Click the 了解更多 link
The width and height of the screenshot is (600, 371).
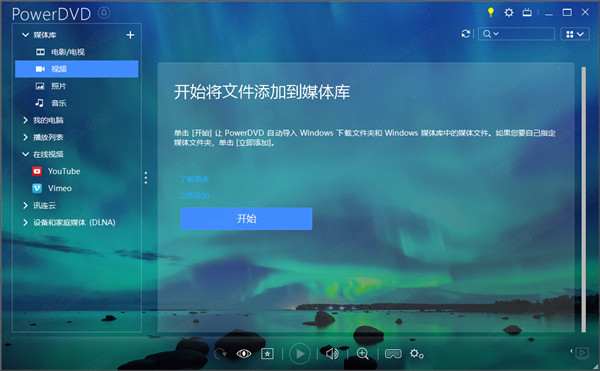pyautogui.click(x=194, y=179)
